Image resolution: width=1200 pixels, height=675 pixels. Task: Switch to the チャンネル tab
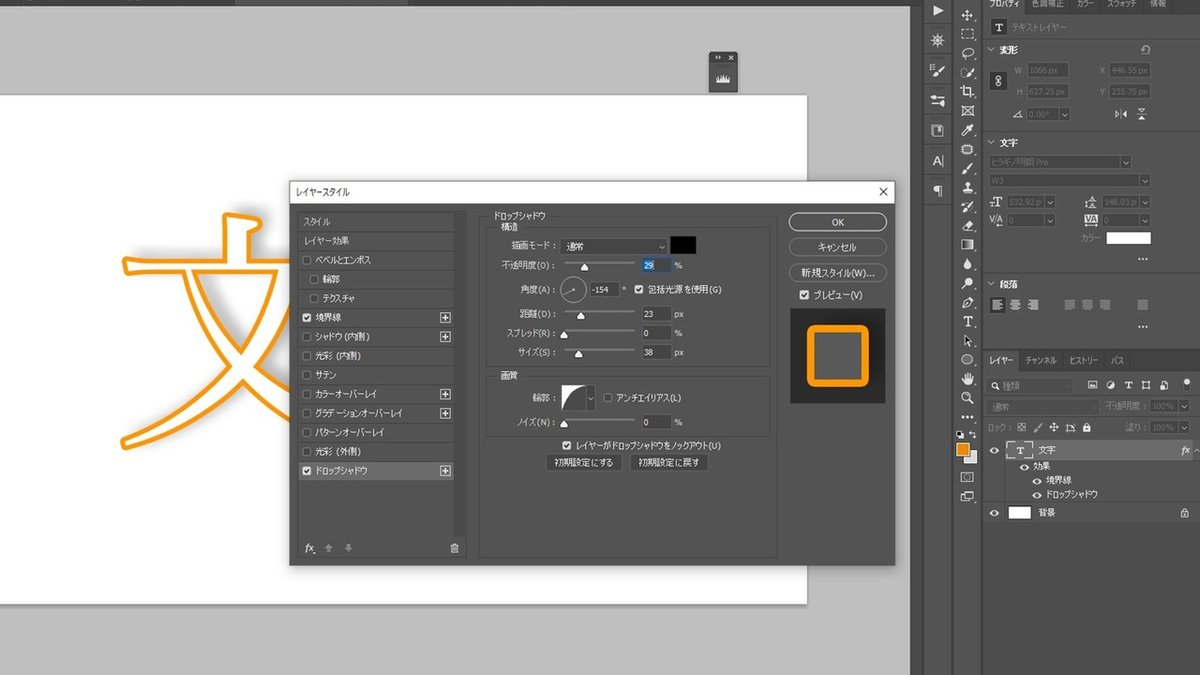[x=1040, y=360]
